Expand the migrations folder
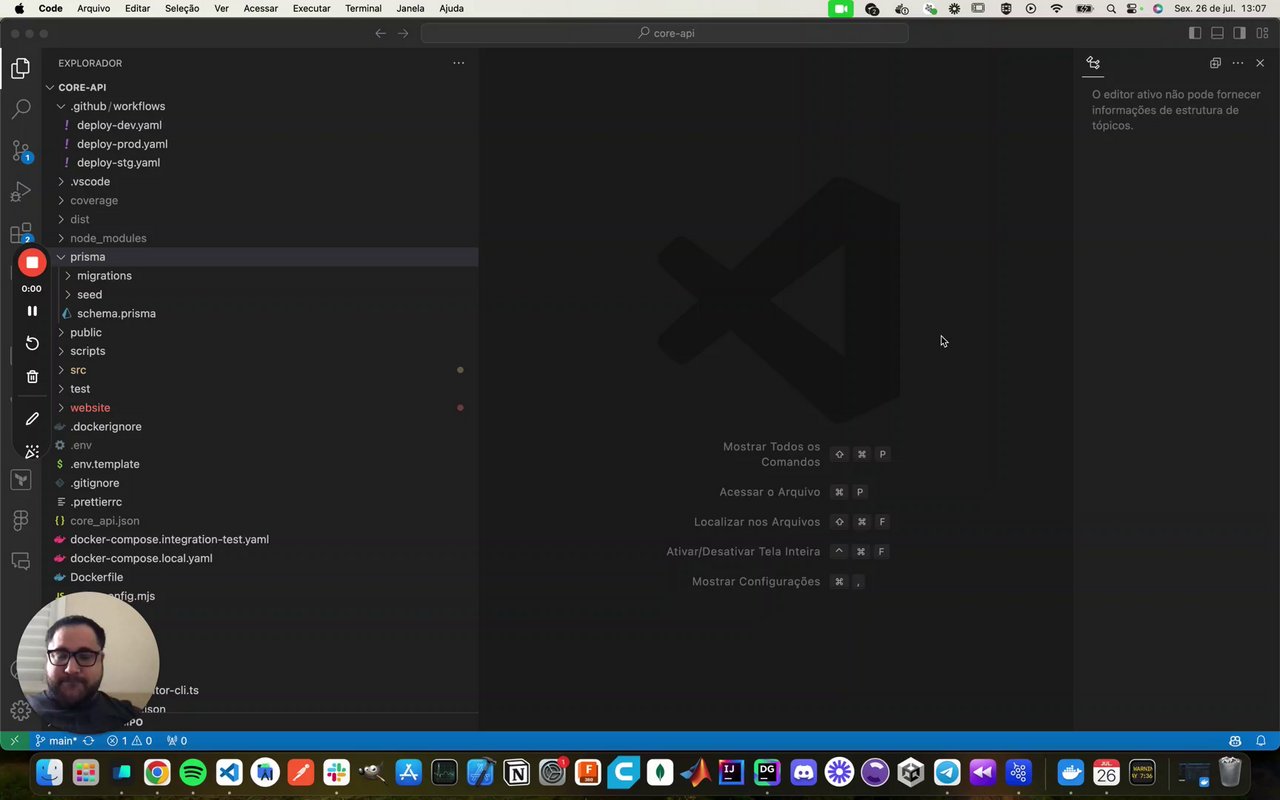Screen dimensions: 1280x800 260,276
